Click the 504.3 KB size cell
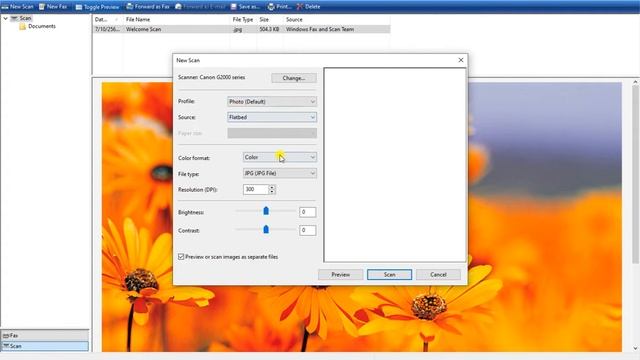The height and width of the screenshot is (360, 640). pos(269,29)
